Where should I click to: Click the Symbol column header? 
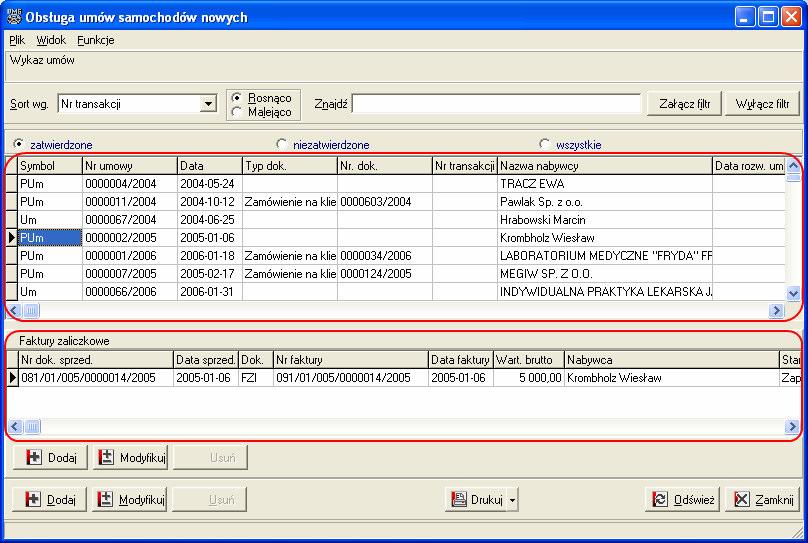pyautogui.click(x=50, y=166)
